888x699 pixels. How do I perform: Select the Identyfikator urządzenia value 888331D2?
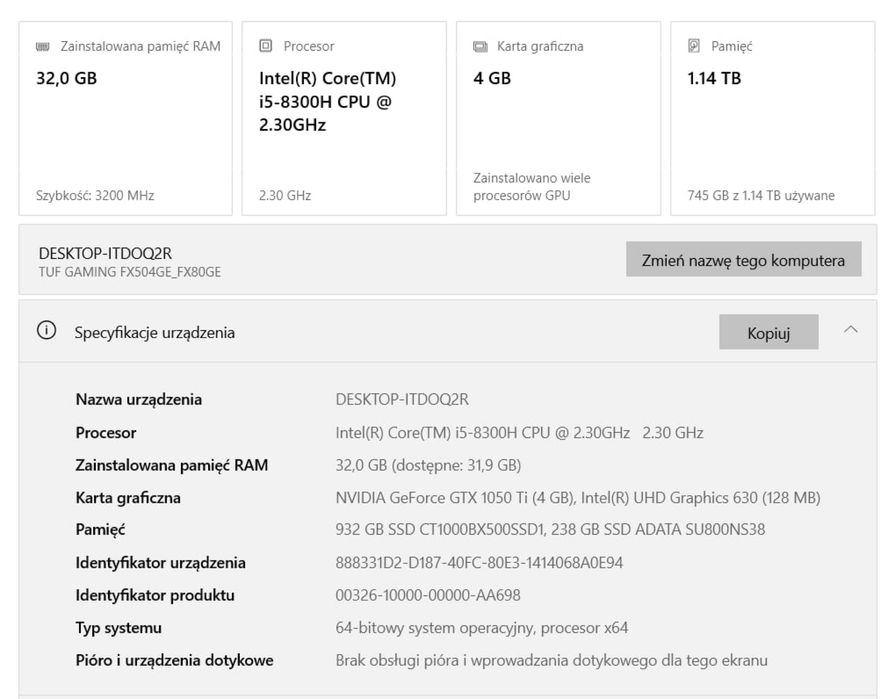(479, 562)
